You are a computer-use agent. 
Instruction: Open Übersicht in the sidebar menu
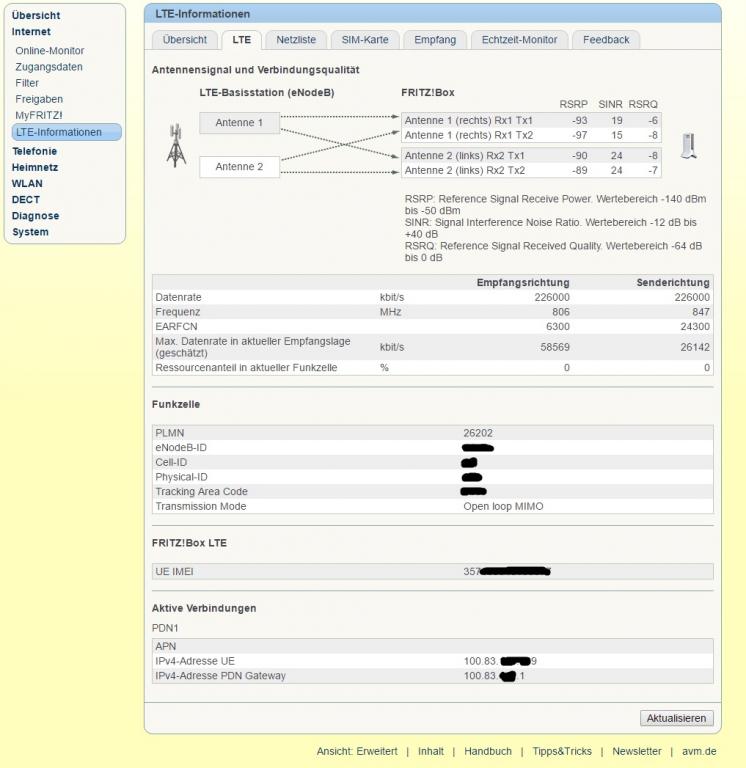coord(36,15)
